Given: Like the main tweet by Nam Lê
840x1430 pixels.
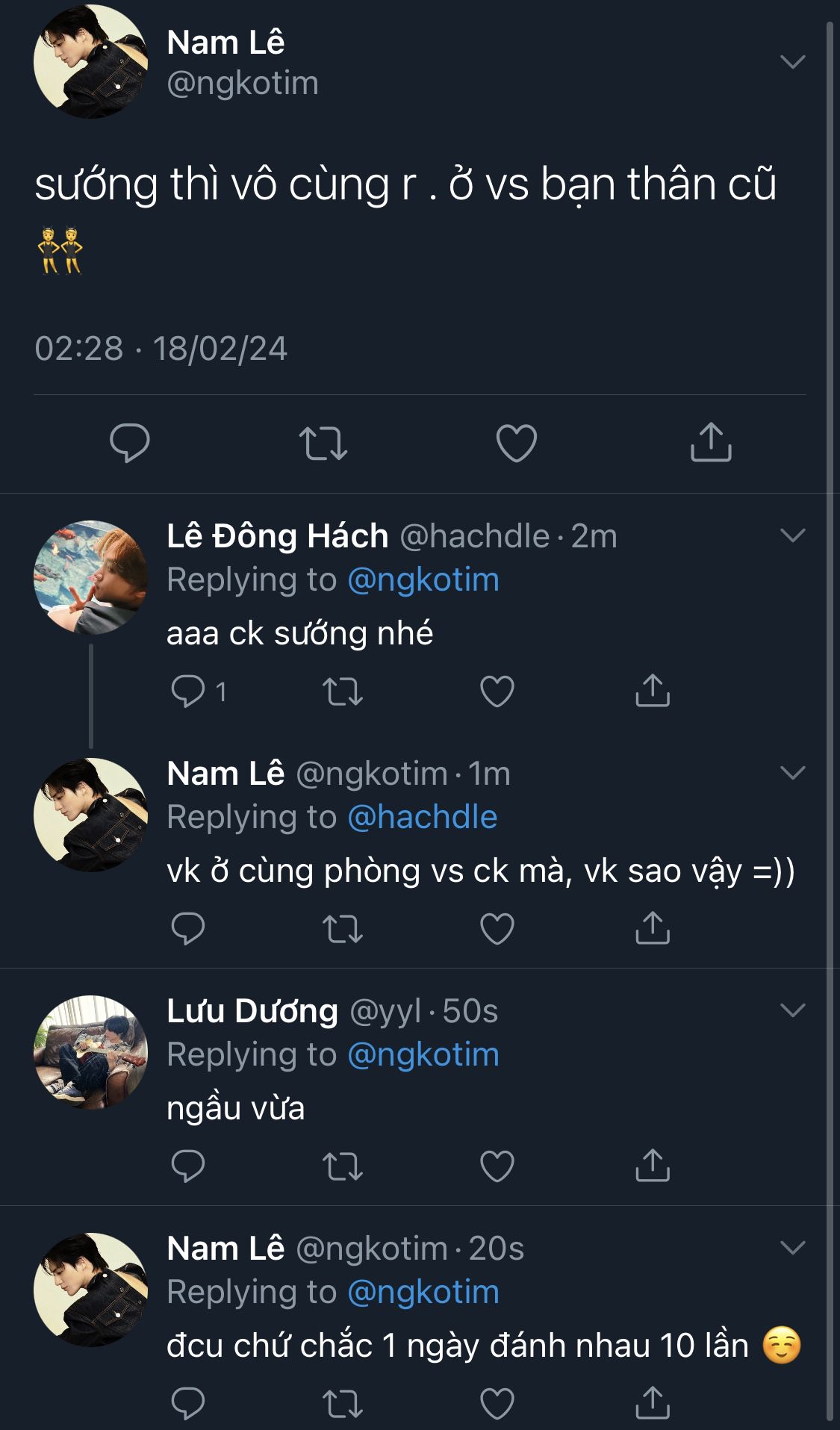Looking at the screenshot, I should (x=517, y=443).
